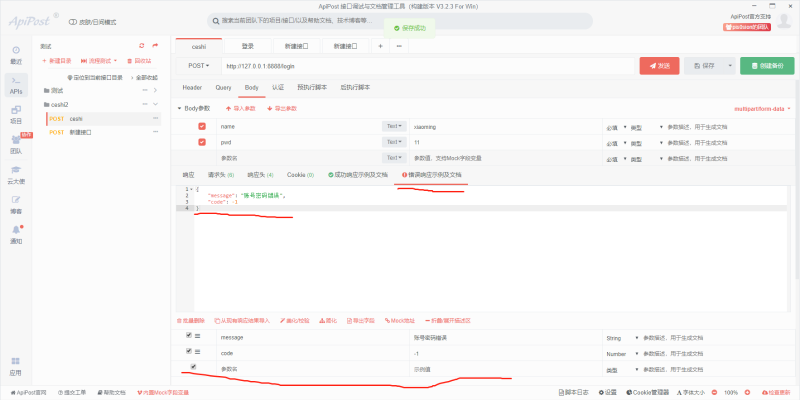This screenshot has width=800, height=400.
Task: Open String type dropdown for message field
Action: click(622, 338)
